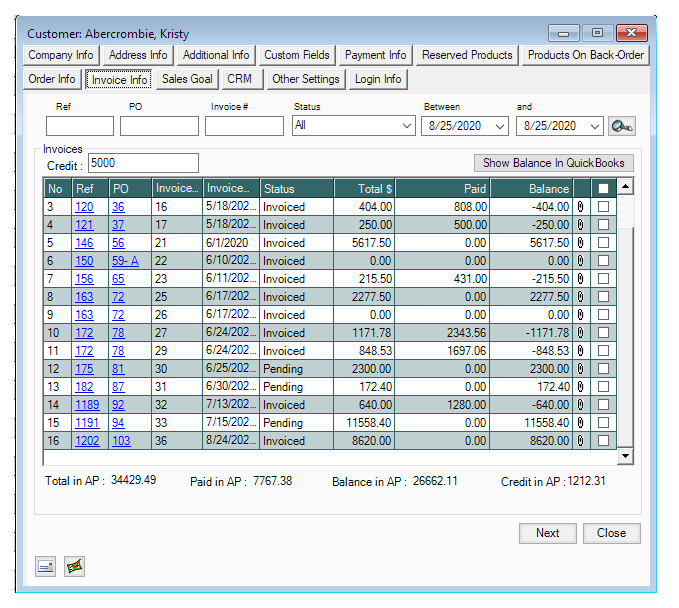Click the scroll down arrow of invoice list
The height and width of the screenshot is (608, 679).
626,456
